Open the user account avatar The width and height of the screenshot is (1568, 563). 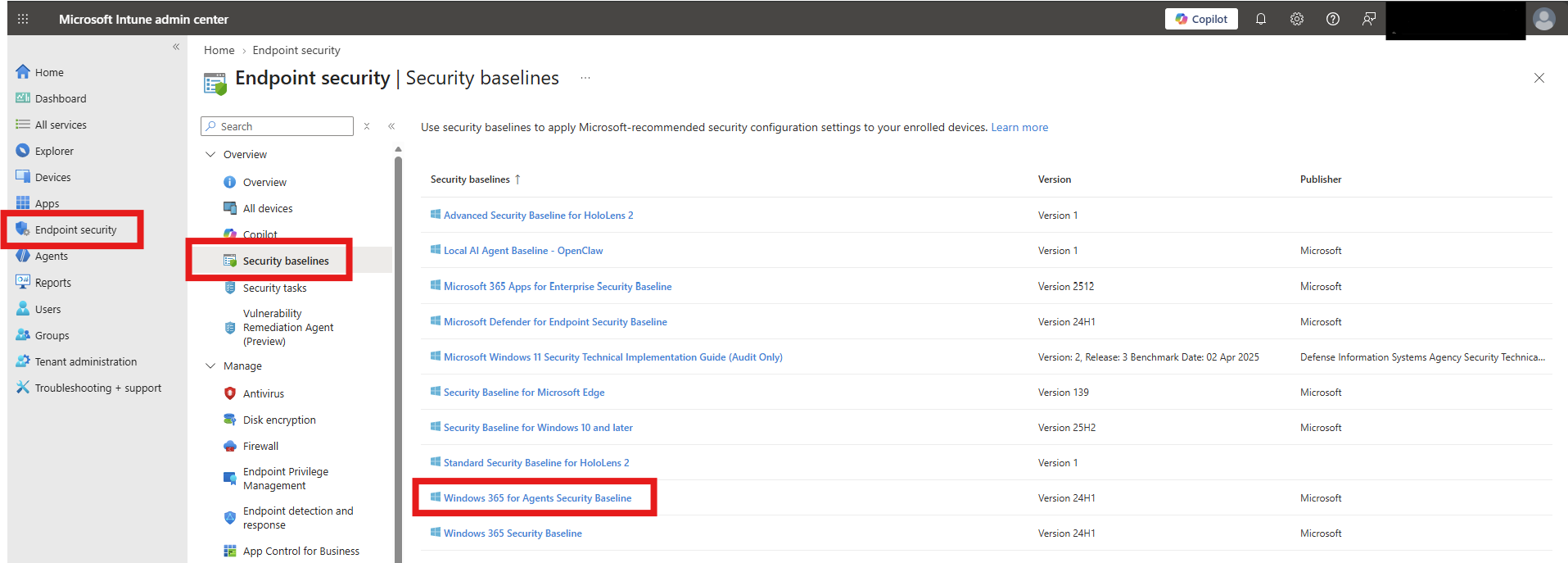[x=1544, y=19]
